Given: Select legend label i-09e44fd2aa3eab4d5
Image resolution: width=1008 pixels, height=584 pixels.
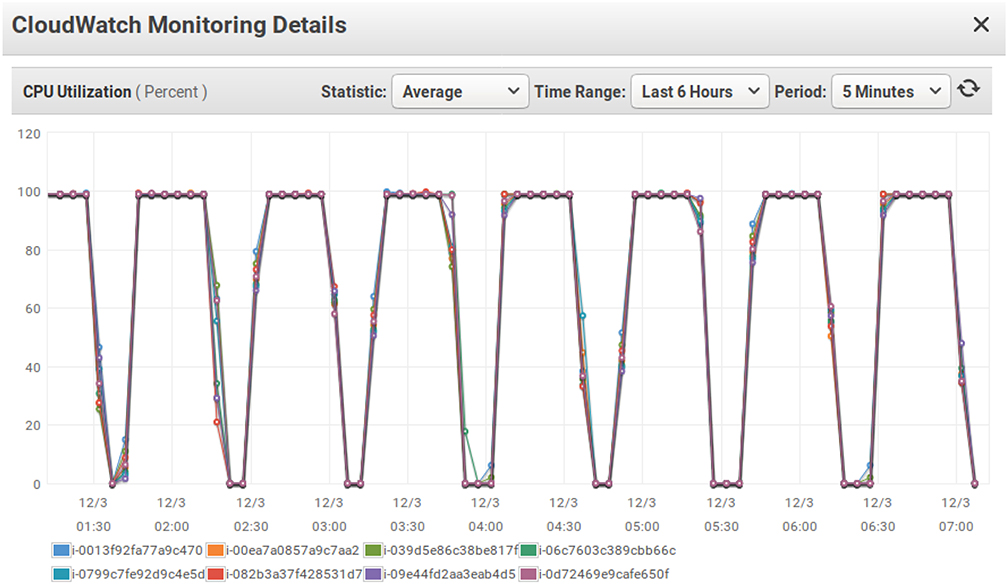Looking at the screenshot, I should coord(449,574).
